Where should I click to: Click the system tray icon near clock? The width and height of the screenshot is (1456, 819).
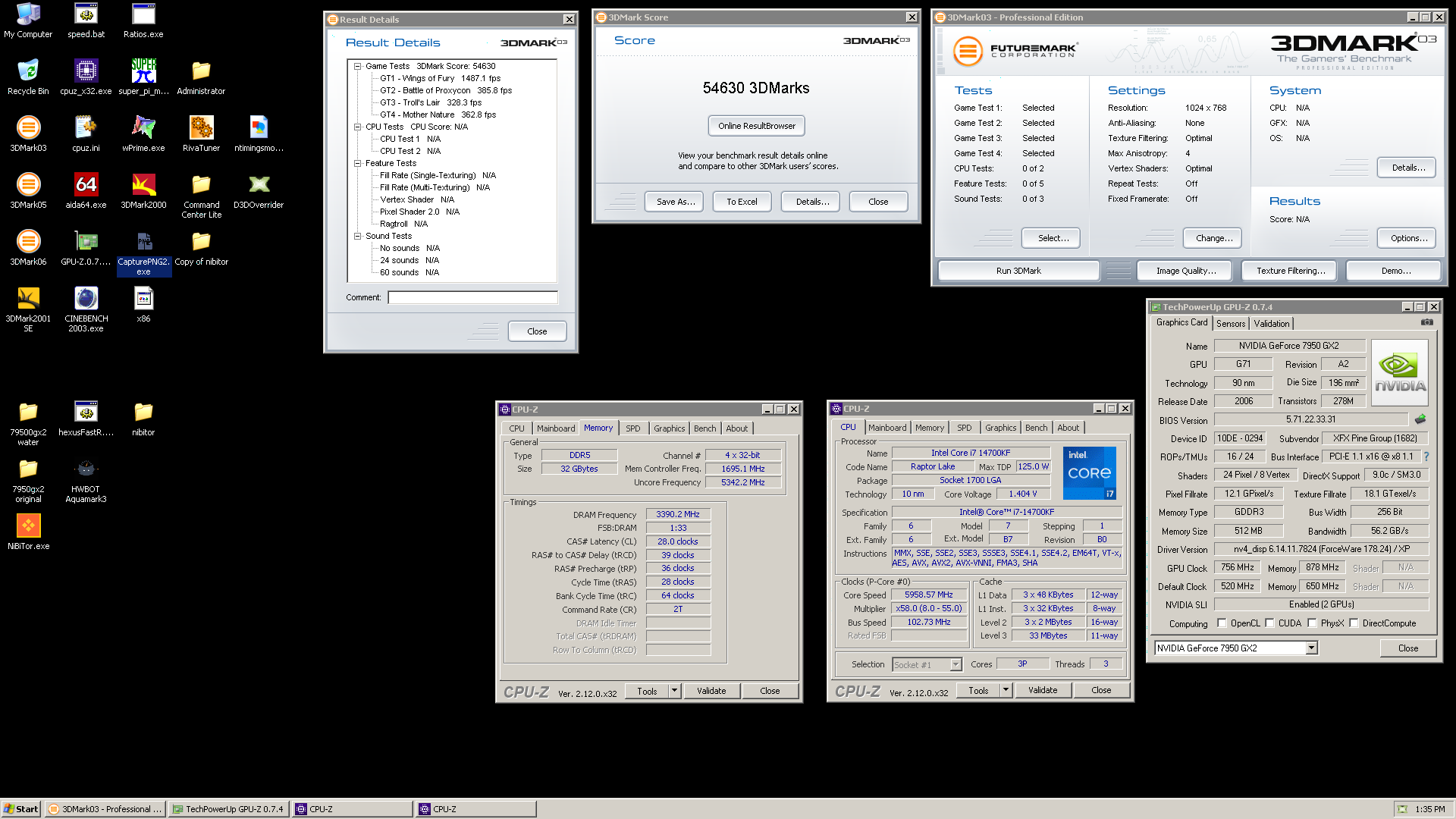(1402, 809)
